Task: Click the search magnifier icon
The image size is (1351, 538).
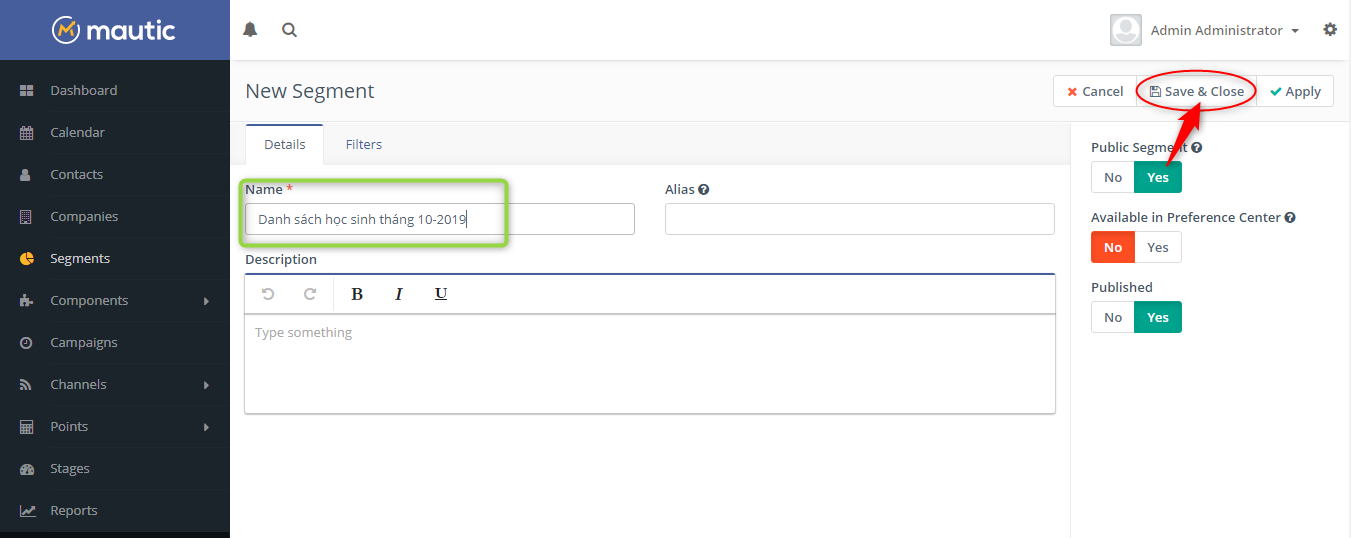Action: coord(289,30)
